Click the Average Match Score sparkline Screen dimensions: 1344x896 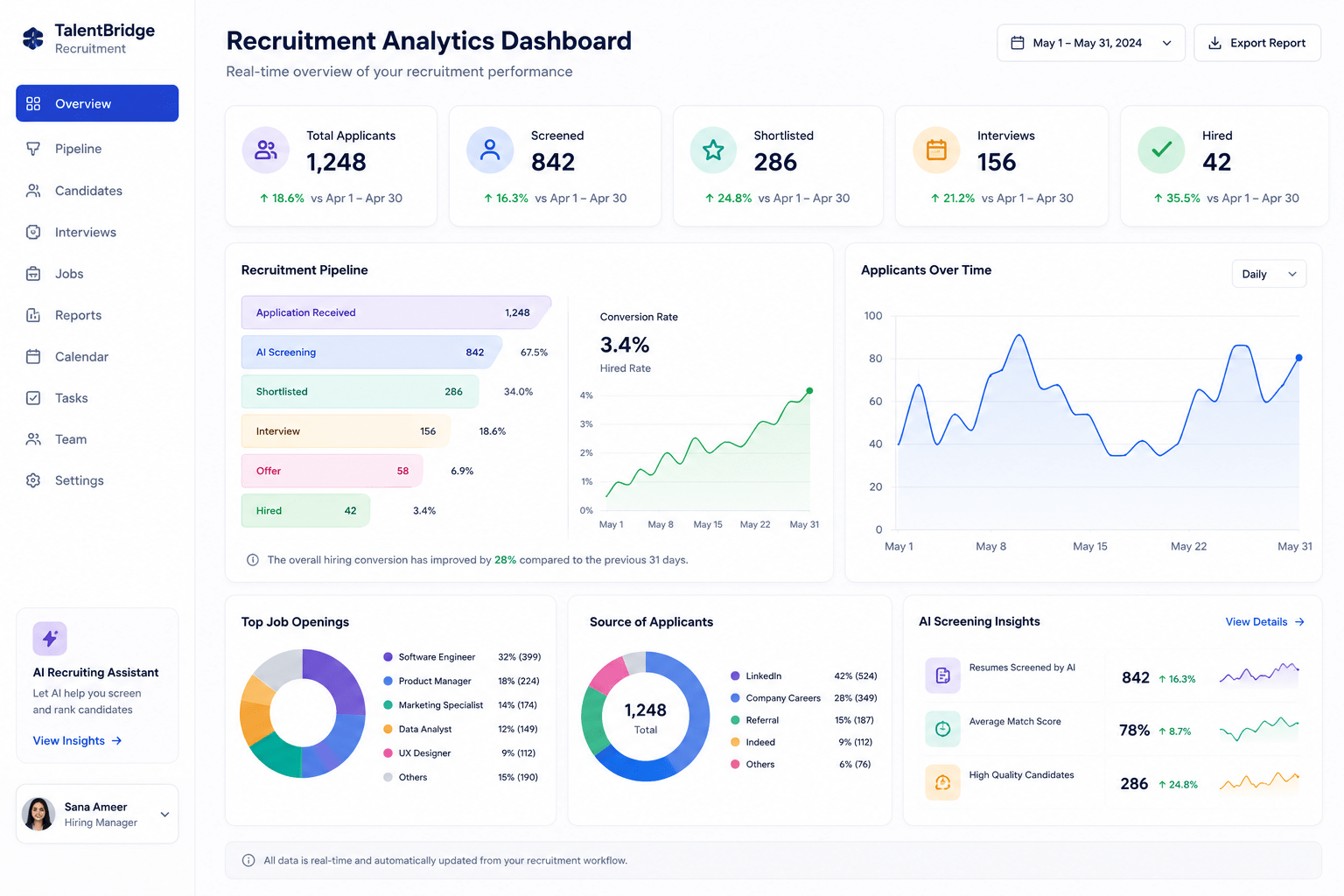click(x=1259, y=728)
